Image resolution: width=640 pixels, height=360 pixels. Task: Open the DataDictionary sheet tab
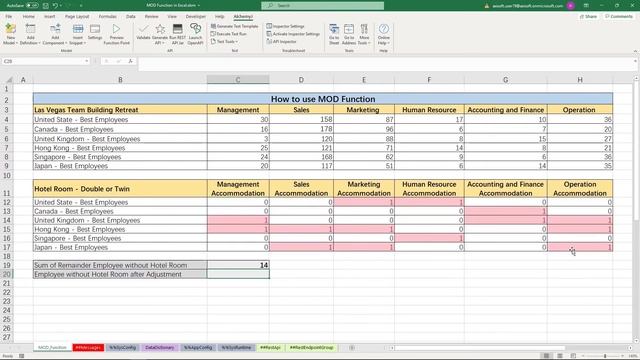(160, 347)
